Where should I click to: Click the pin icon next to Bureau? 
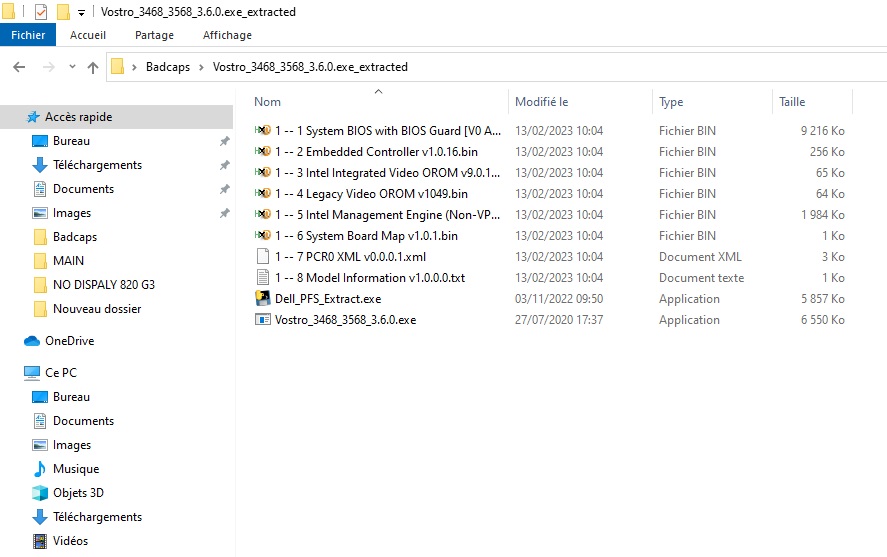pyautogui.click(x=225, y=141)
